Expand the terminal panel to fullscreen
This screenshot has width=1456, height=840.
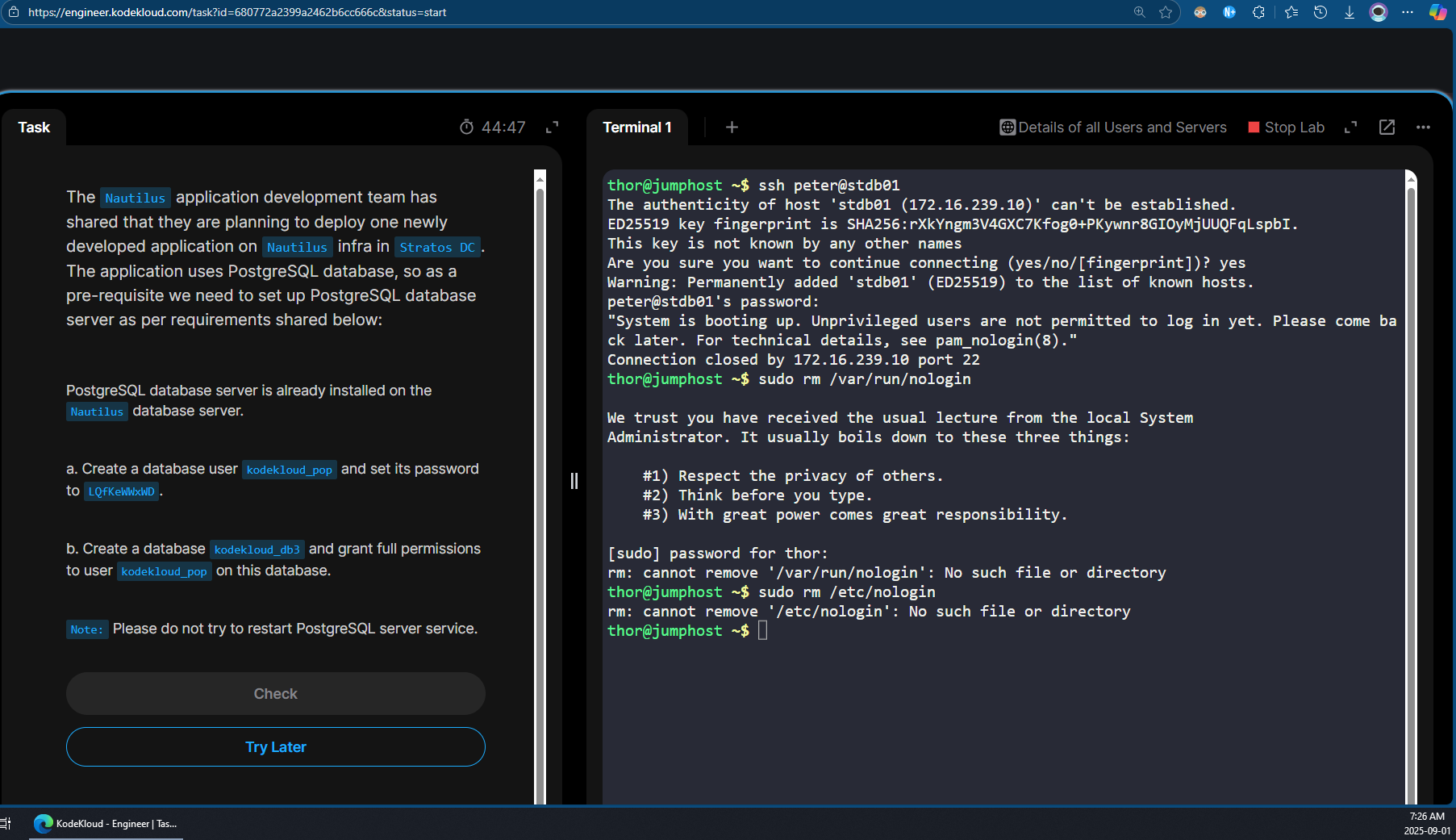click(x=1350, y=127)
